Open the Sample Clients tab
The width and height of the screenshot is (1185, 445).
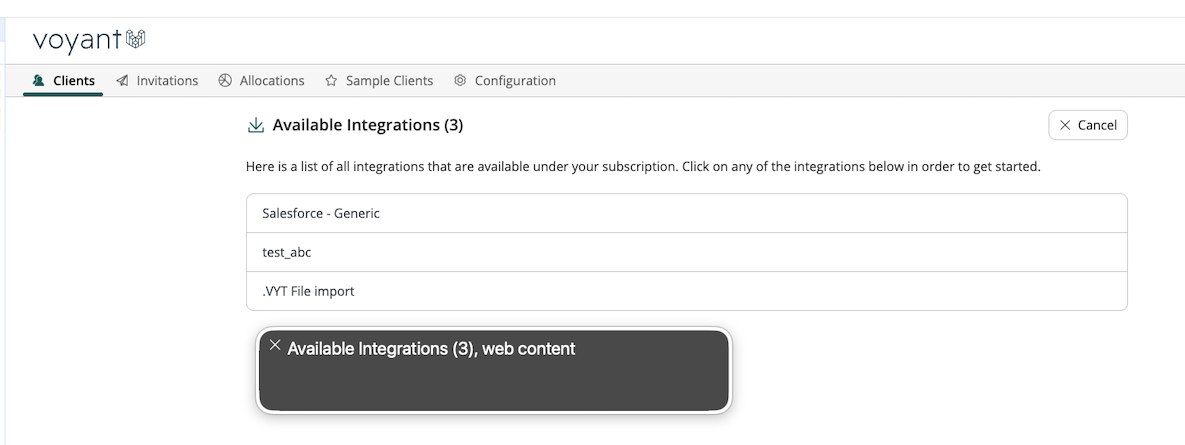pyautogui.click(x=379, y=80)
